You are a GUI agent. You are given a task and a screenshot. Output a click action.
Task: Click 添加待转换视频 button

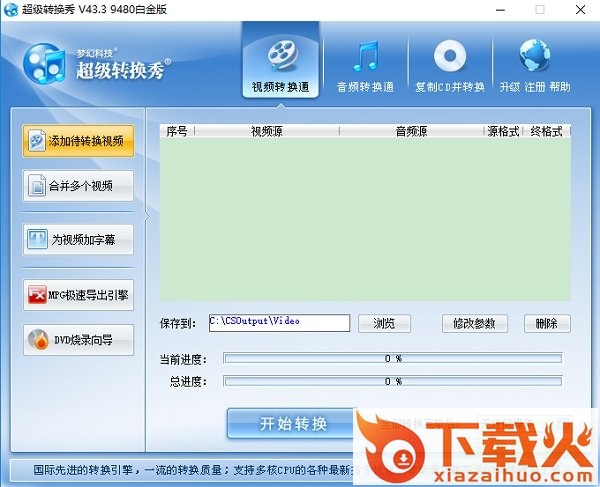pos(78,141)
